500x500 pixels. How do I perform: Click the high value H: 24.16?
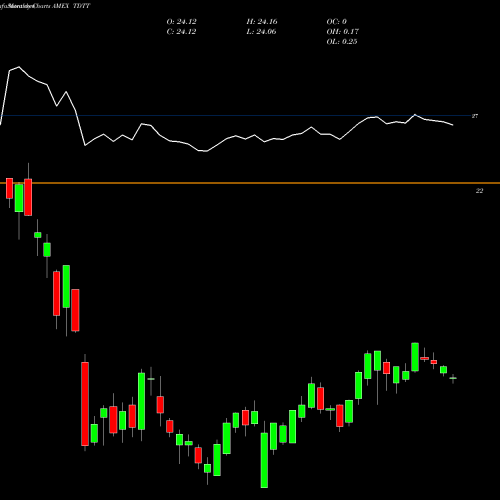pyautogui.click(x=262, y=22)
